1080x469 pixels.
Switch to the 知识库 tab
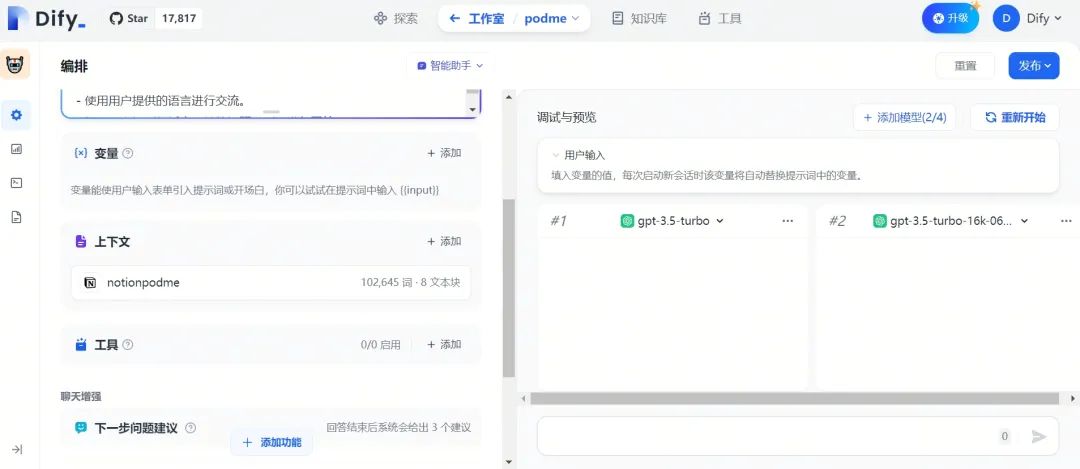click(639, 19)
